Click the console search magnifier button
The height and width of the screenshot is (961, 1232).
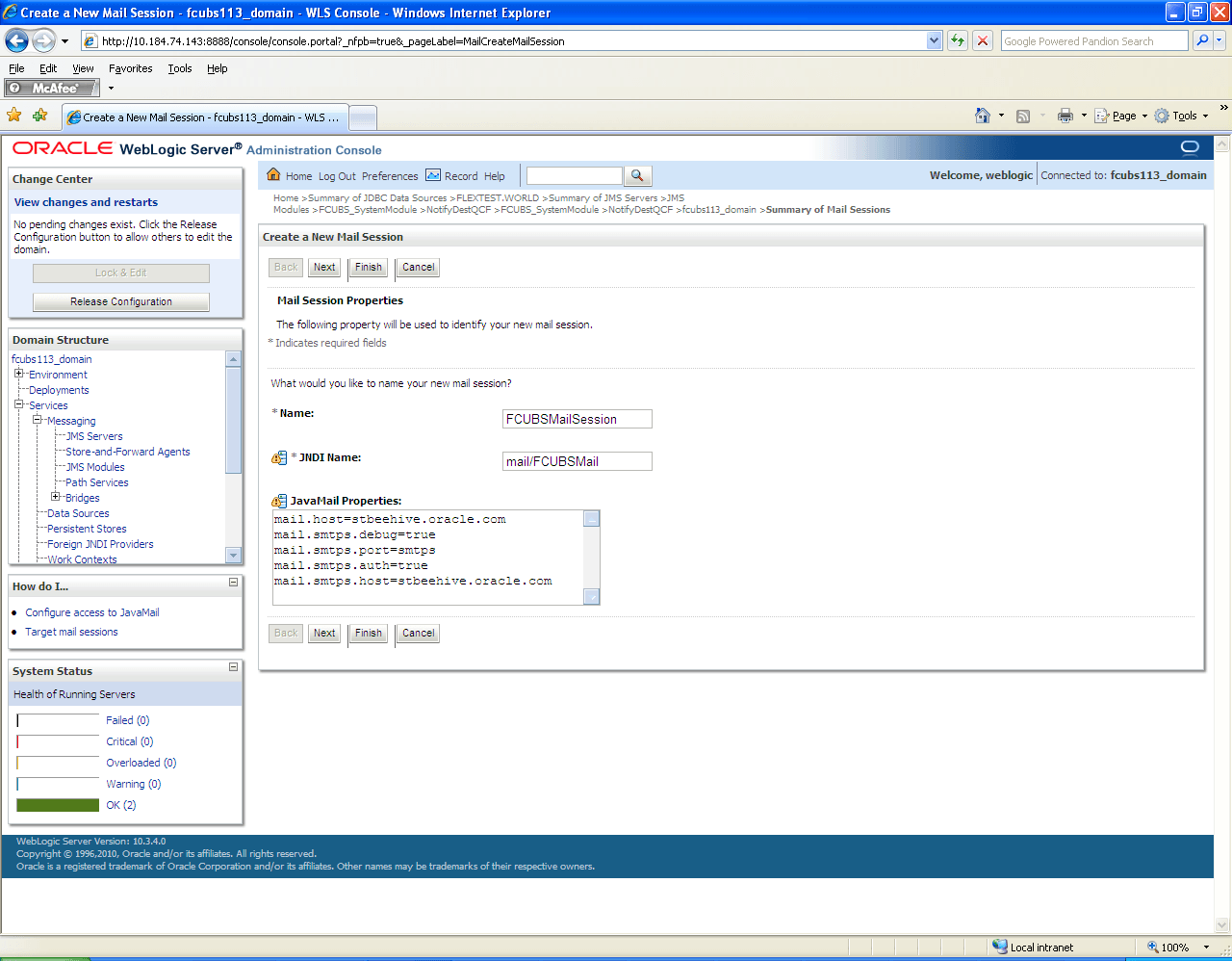click(637, 175)
